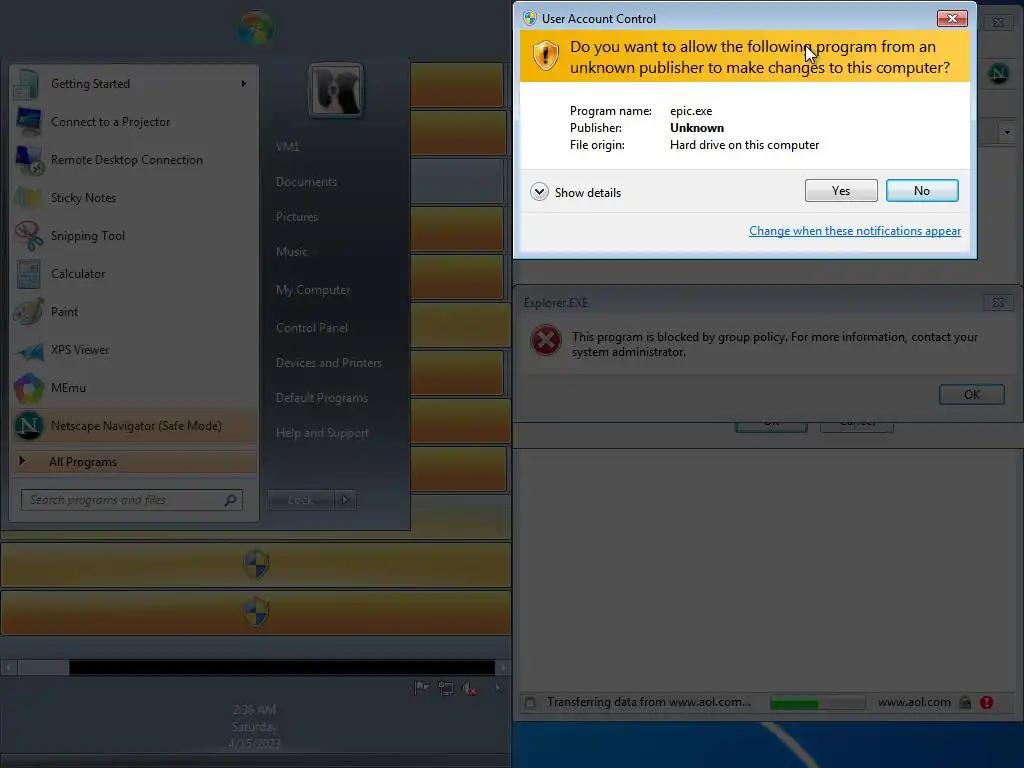Screen dimensions: 1024x768
Task: Launch the Remote Desktop Connection icon
Action: pos(28,160)
